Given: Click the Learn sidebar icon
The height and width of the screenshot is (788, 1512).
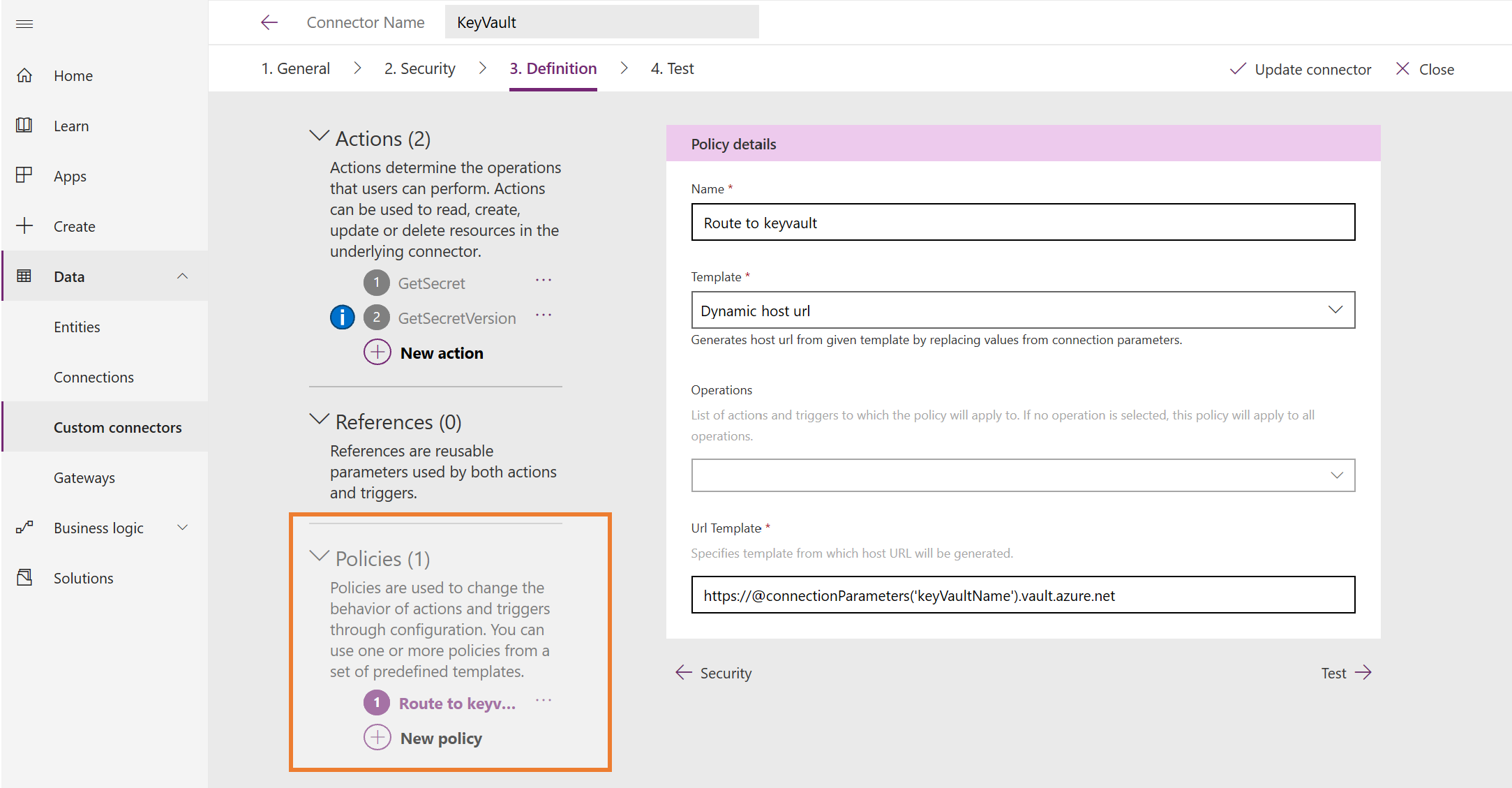Looking at the screenshot, I should [27, 125].
